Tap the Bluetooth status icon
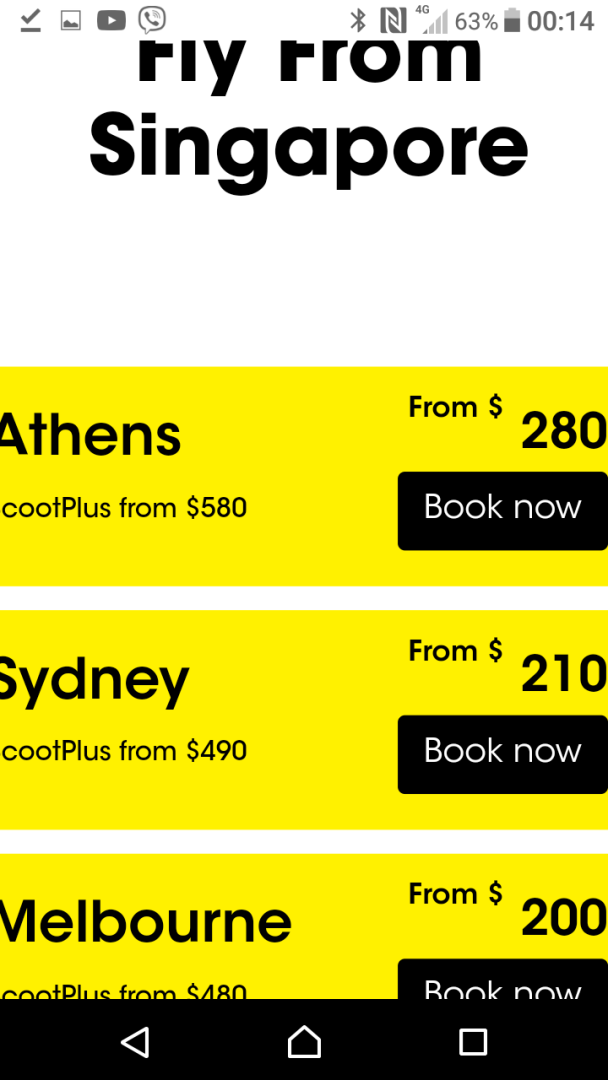The image size is (608, 1080). coord(358,21)
